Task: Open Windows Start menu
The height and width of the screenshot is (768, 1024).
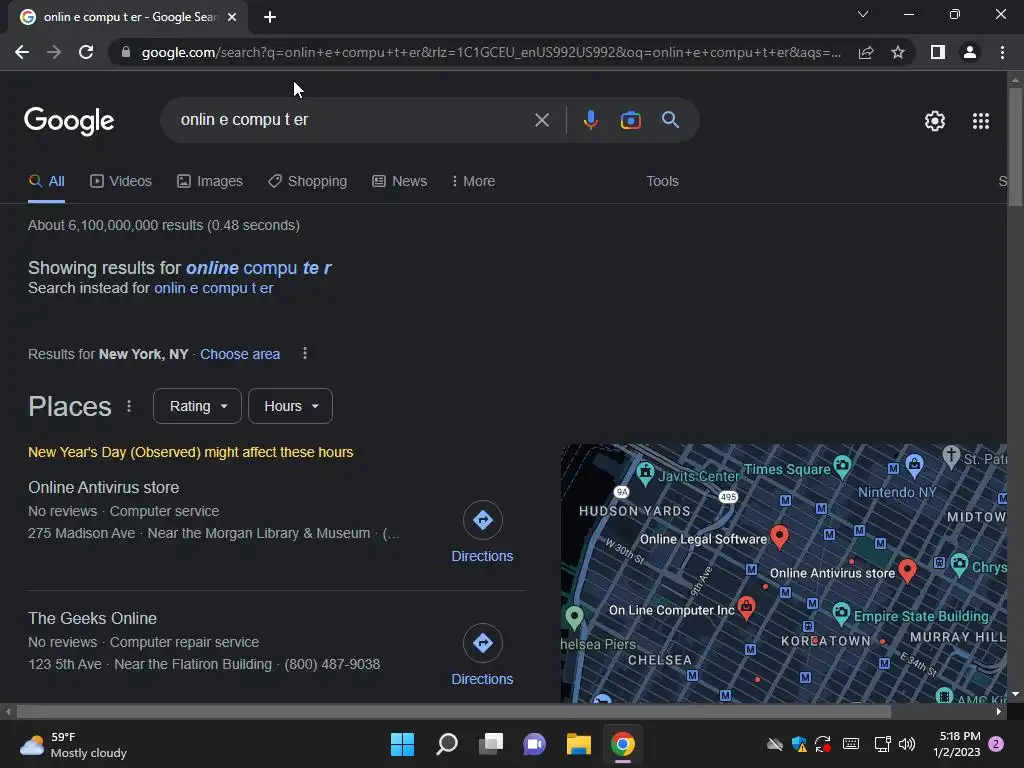Action: pyautogui.click(x=402, y=744)
